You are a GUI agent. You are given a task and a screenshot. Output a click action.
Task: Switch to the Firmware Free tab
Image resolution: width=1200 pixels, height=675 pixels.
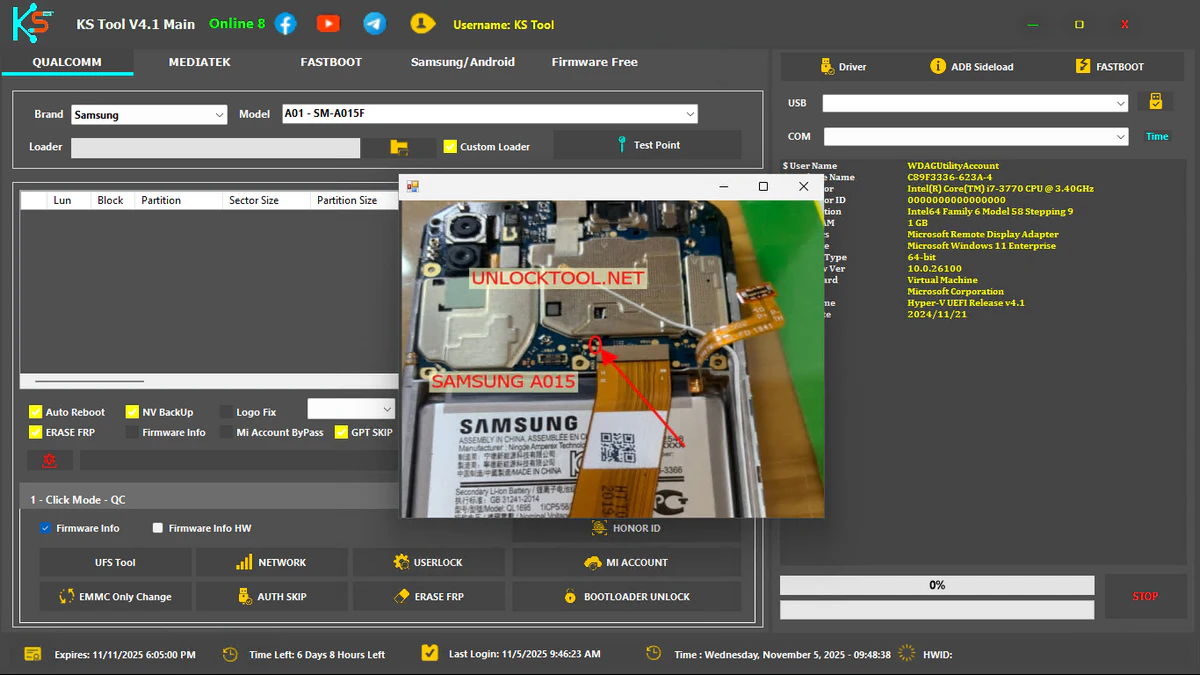point(594,62)
